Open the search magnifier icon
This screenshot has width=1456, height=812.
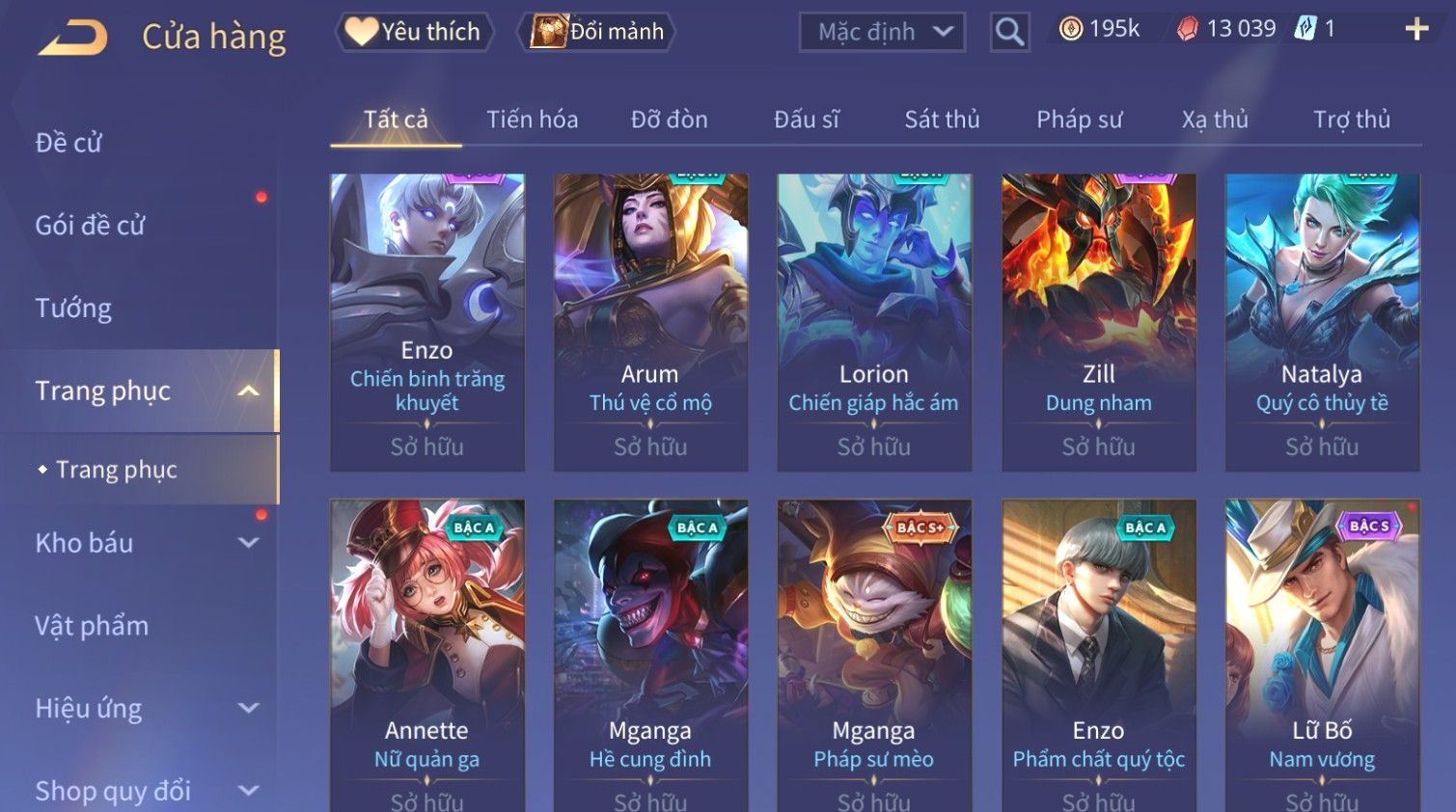click(1009, 33)
